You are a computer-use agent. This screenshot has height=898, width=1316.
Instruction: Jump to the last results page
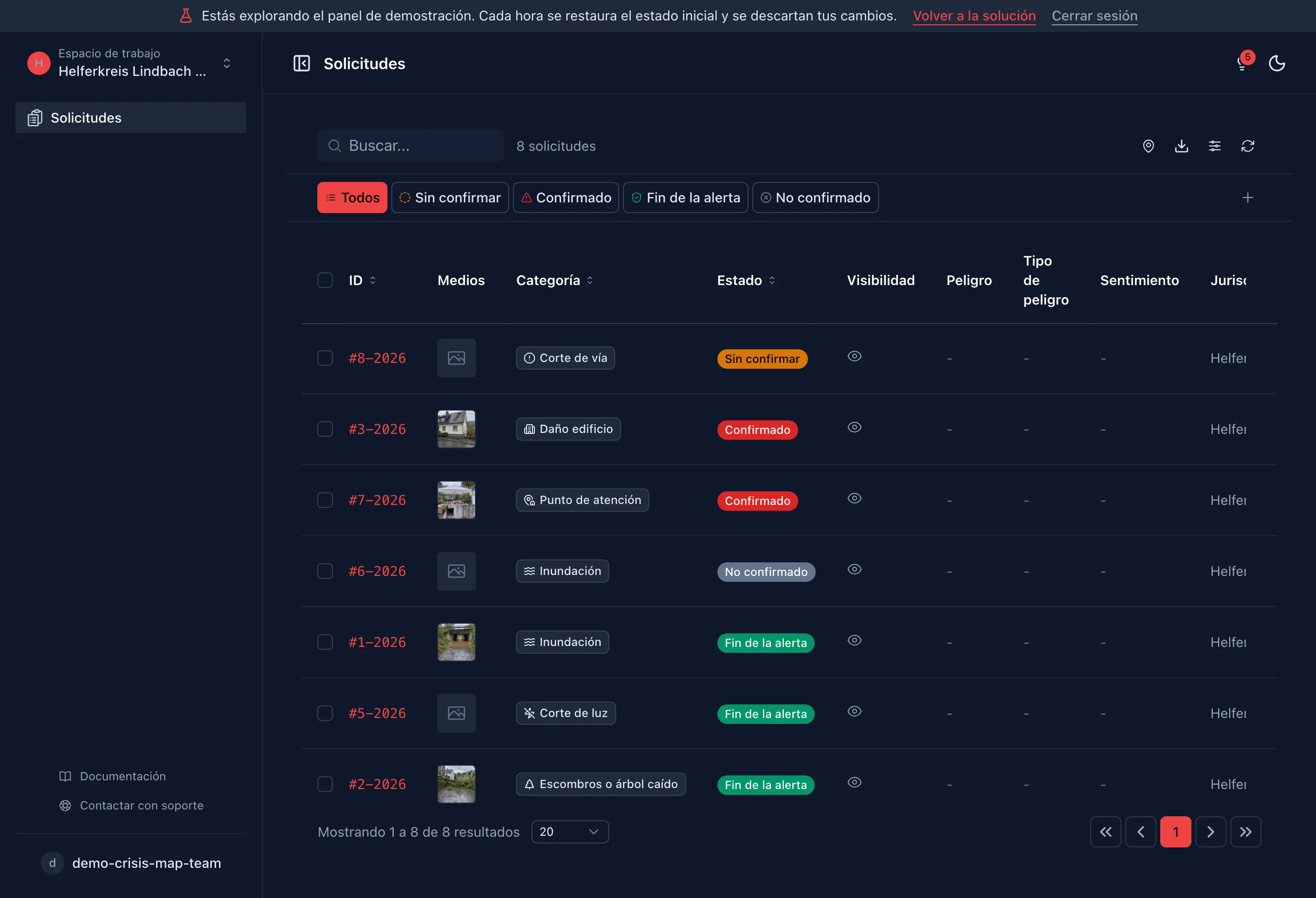pyautogui.click(x=1245, y=831)
